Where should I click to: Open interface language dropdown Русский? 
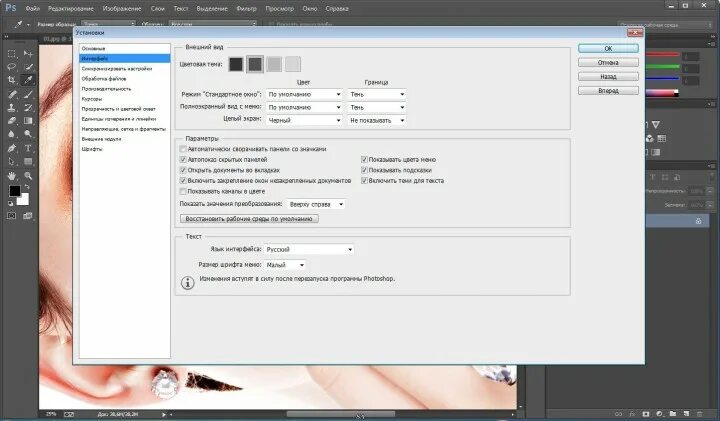pos(309,249)
